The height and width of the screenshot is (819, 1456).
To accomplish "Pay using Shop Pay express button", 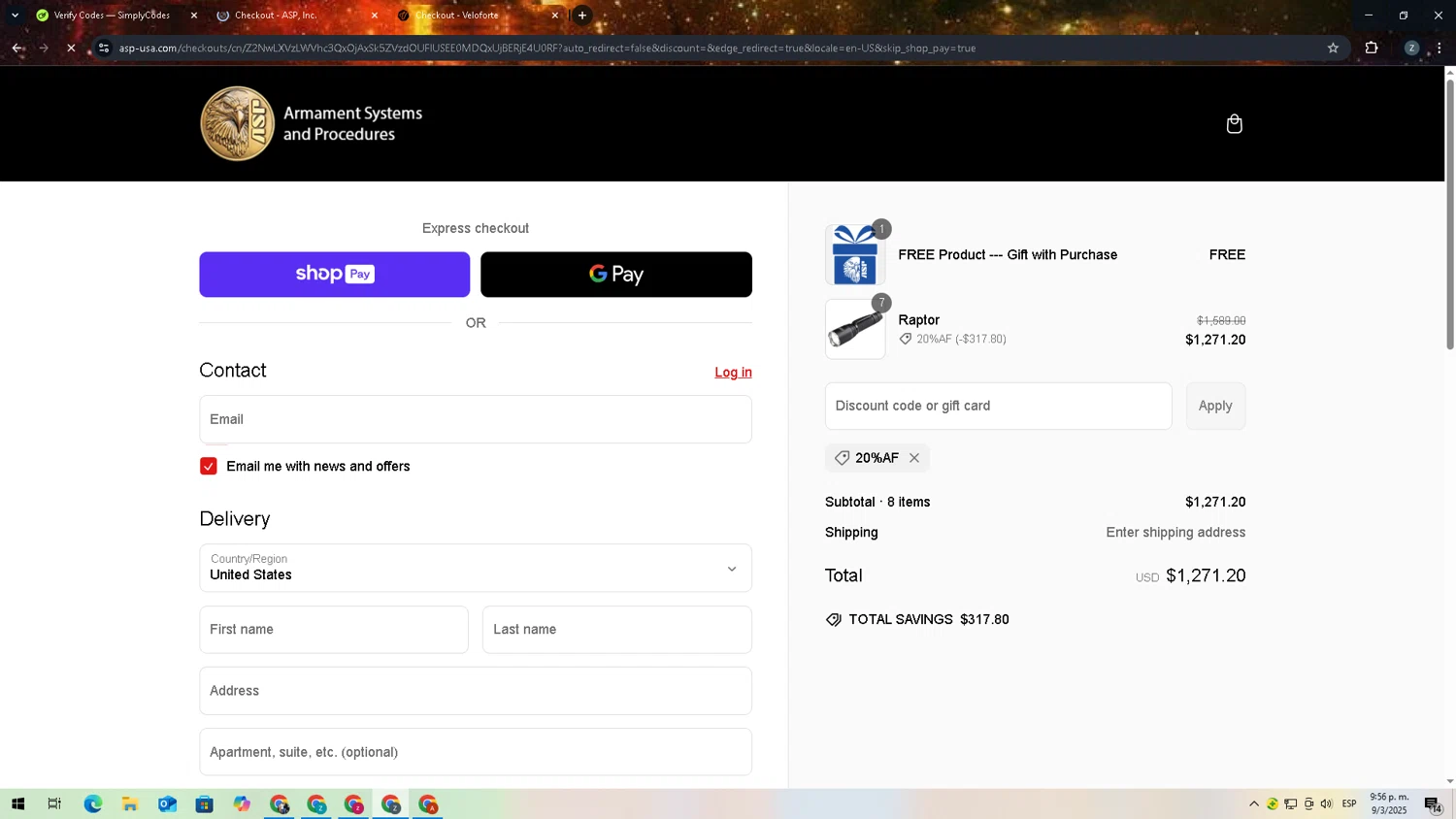I will point(335,275).
